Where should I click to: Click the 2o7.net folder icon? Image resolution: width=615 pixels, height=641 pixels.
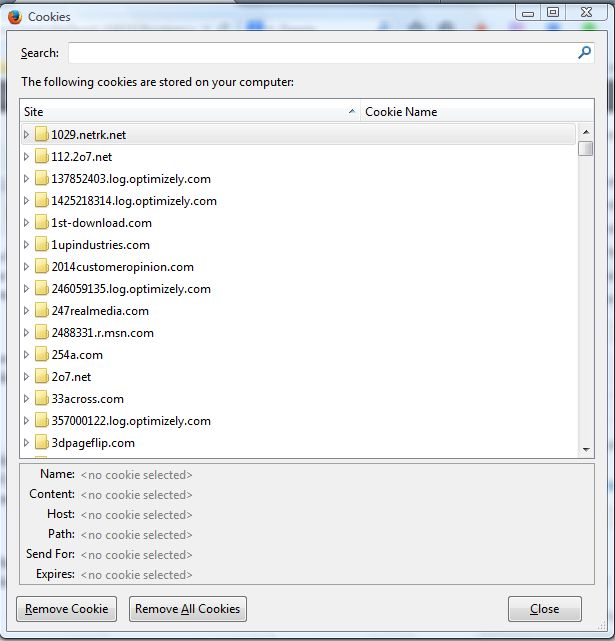[x=41, y=377]
